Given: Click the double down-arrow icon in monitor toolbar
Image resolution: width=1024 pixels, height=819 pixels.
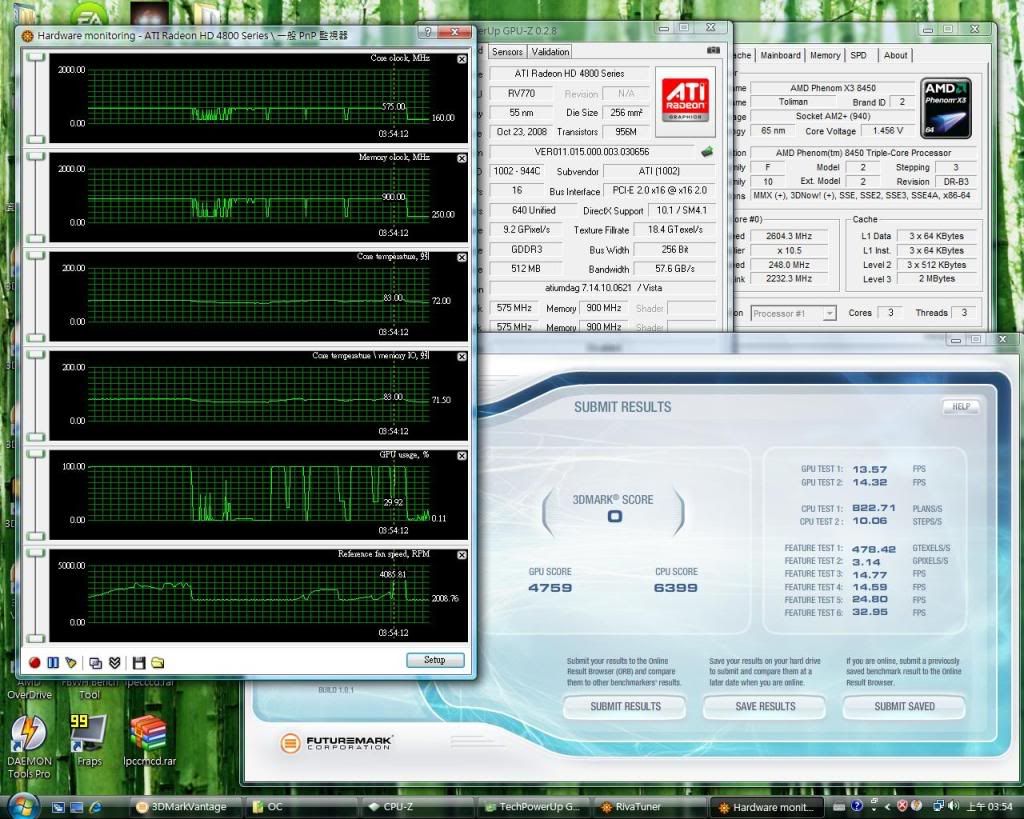Looking at the screenshot, I should coord(115,663).
